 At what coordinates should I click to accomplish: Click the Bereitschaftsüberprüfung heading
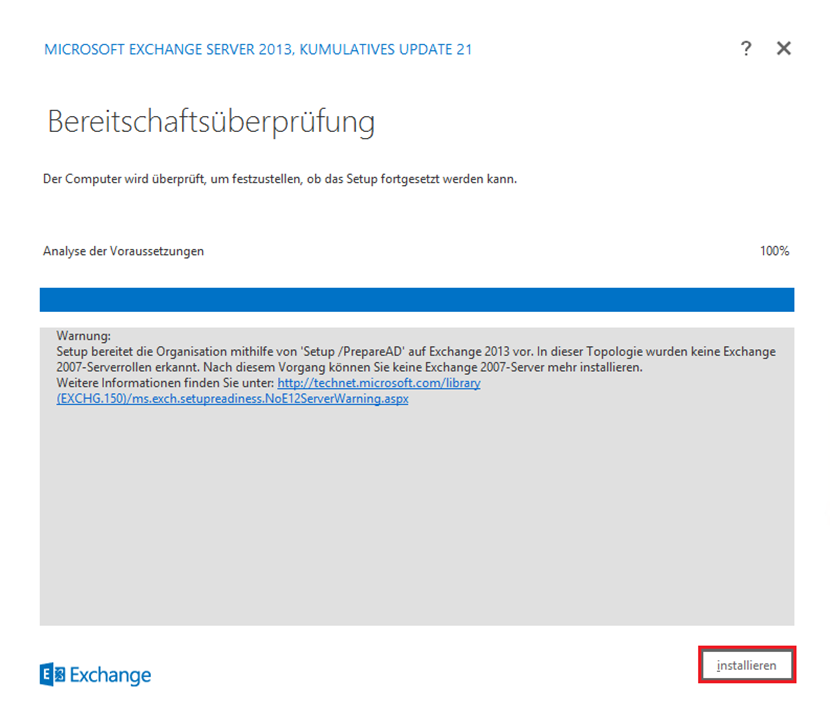pyautogui.click(x=211, y=122)
